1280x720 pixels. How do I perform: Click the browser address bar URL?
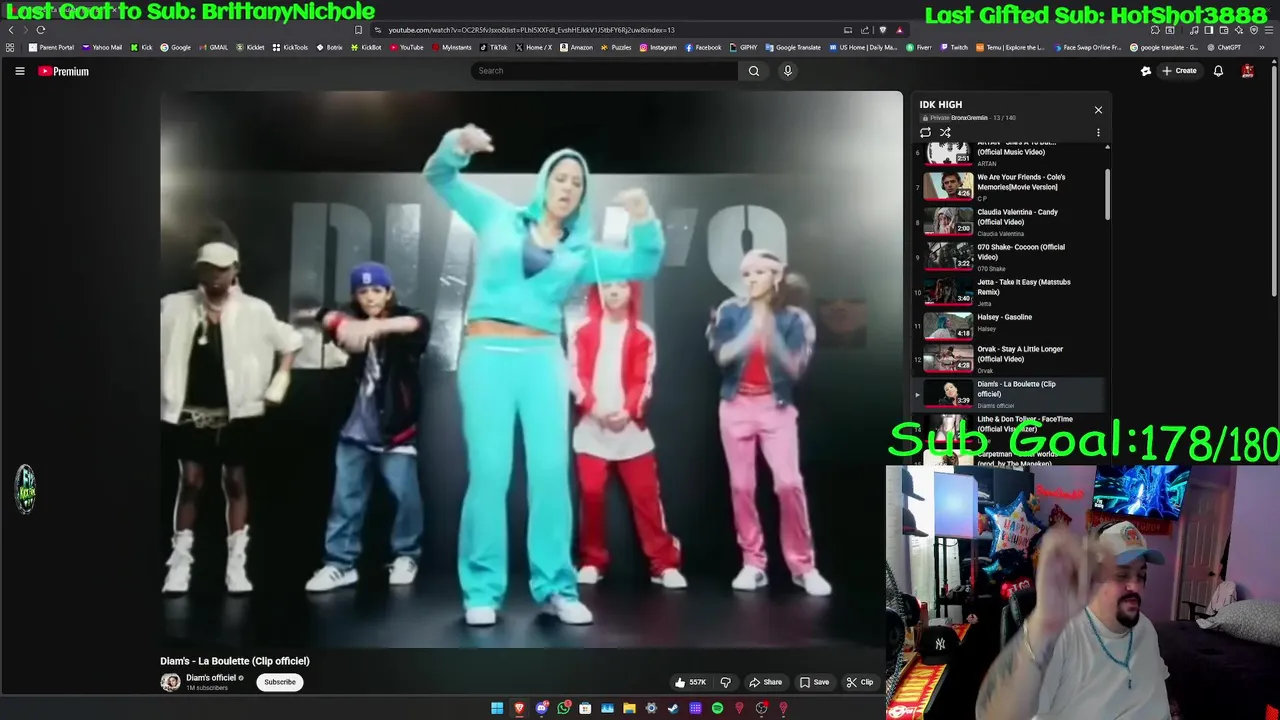[x=531, y=30]
